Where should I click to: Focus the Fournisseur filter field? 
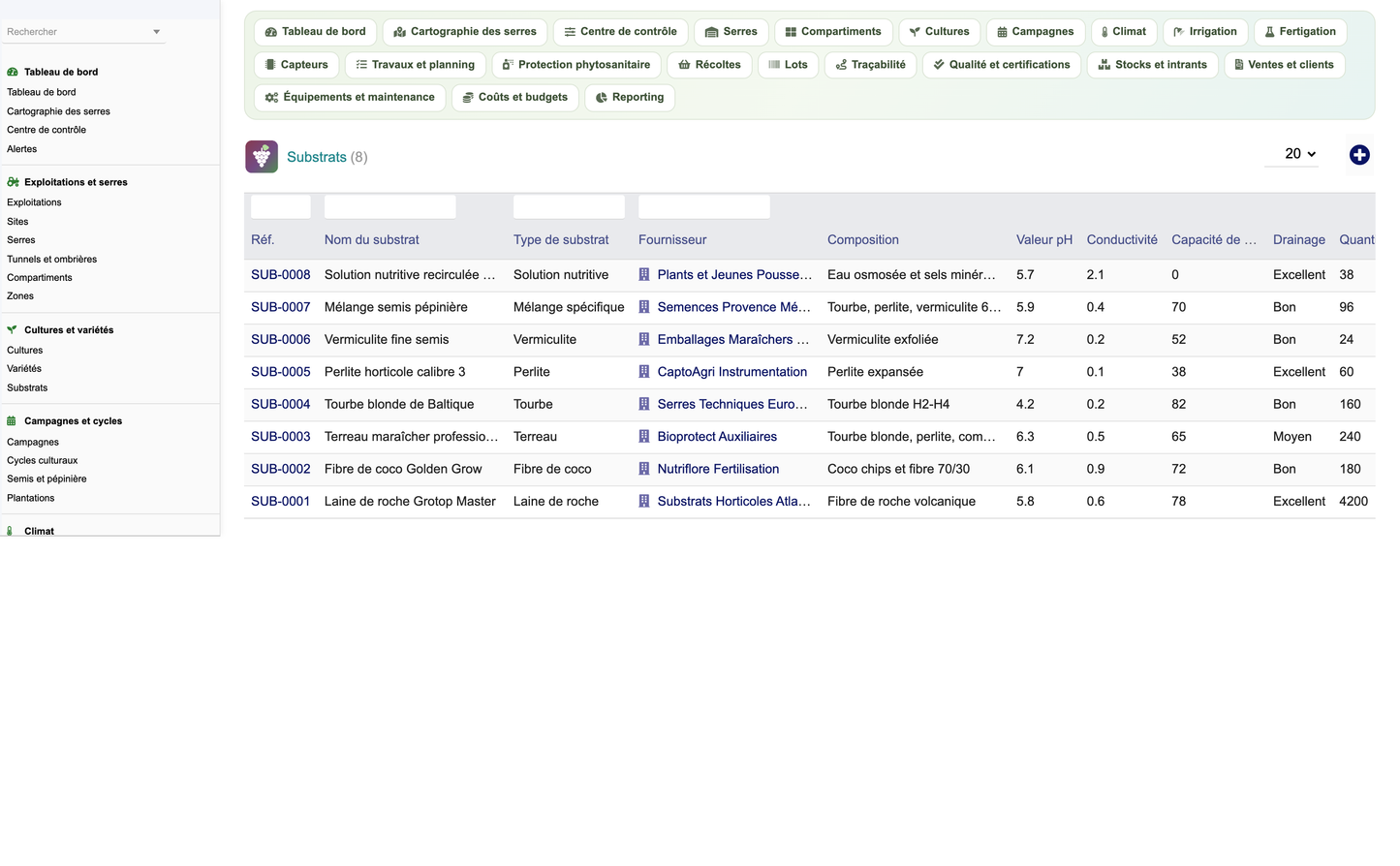click(704, 206)
